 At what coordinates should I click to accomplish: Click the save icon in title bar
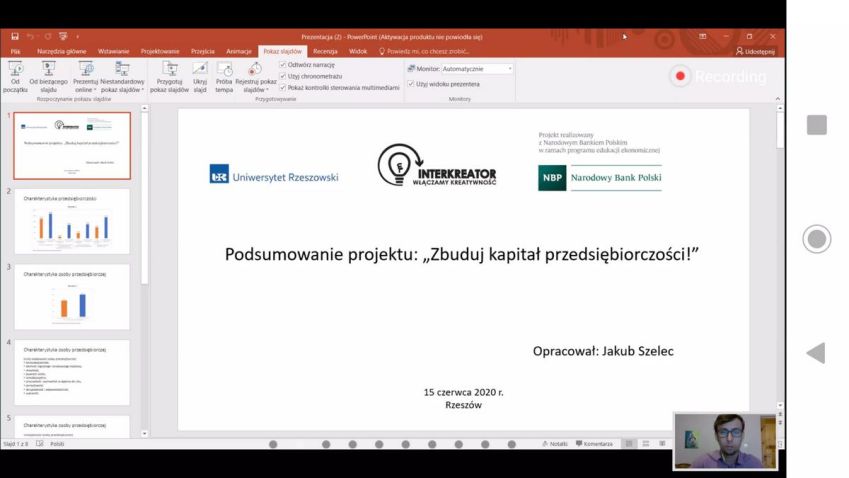(15, 36)
